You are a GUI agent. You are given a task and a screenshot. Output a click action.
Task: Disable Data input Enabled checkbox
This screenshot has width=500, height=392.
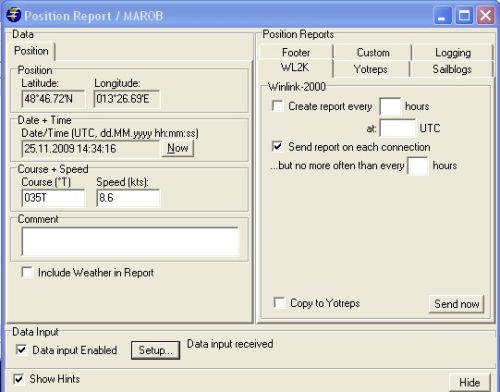click(x=21, y=350)
